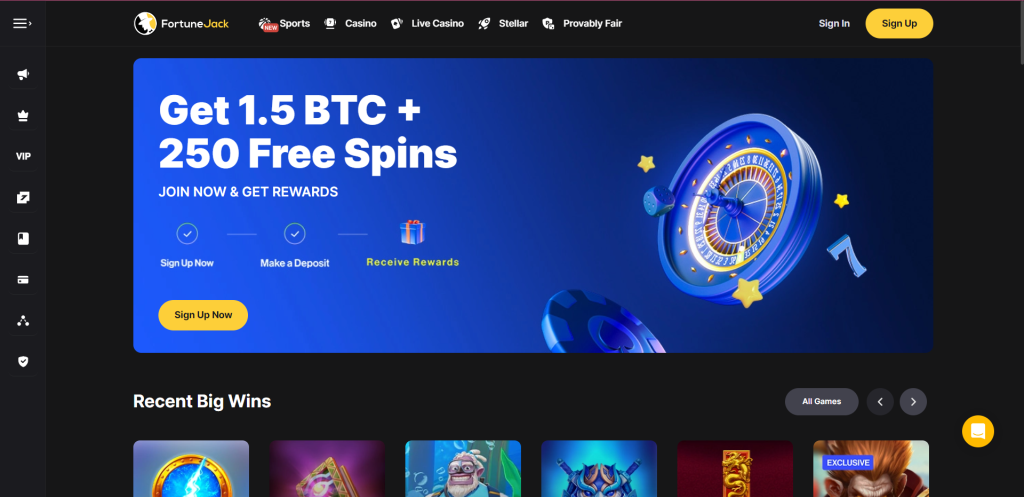Open the VIP section in sidebar
This screenshot has width=1024, height=497.
23,157
